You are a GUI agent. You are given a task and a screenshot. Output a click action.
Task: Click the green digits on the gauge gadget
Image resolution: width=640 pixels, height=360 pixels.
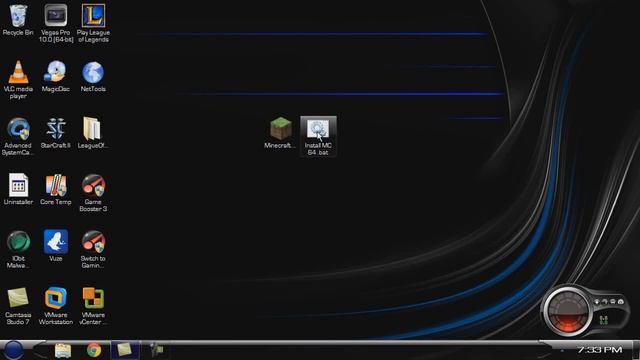pos(603,320)
